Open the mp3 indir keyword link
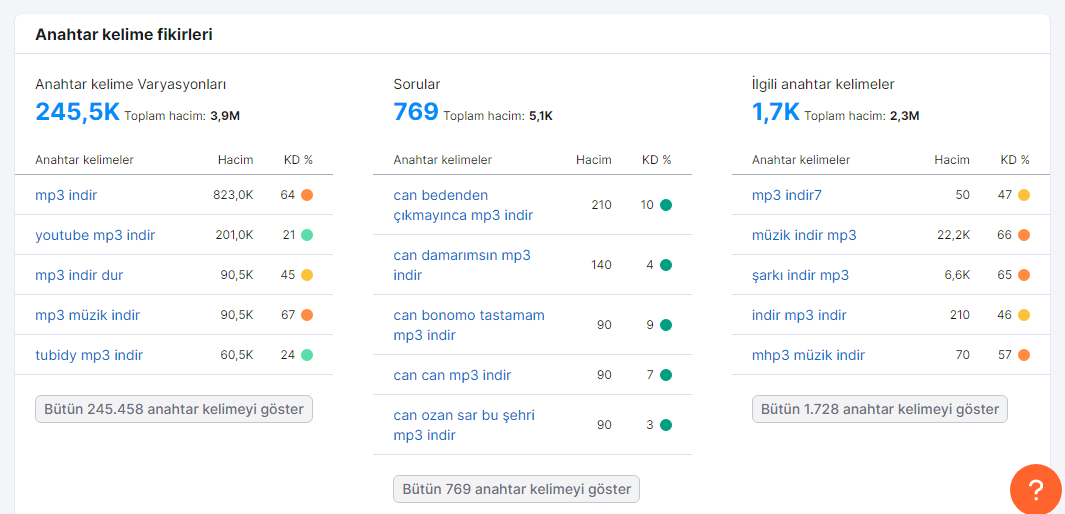Image resolution: width=1065 pixels, height=514 pixels. (x=66, y=196)
